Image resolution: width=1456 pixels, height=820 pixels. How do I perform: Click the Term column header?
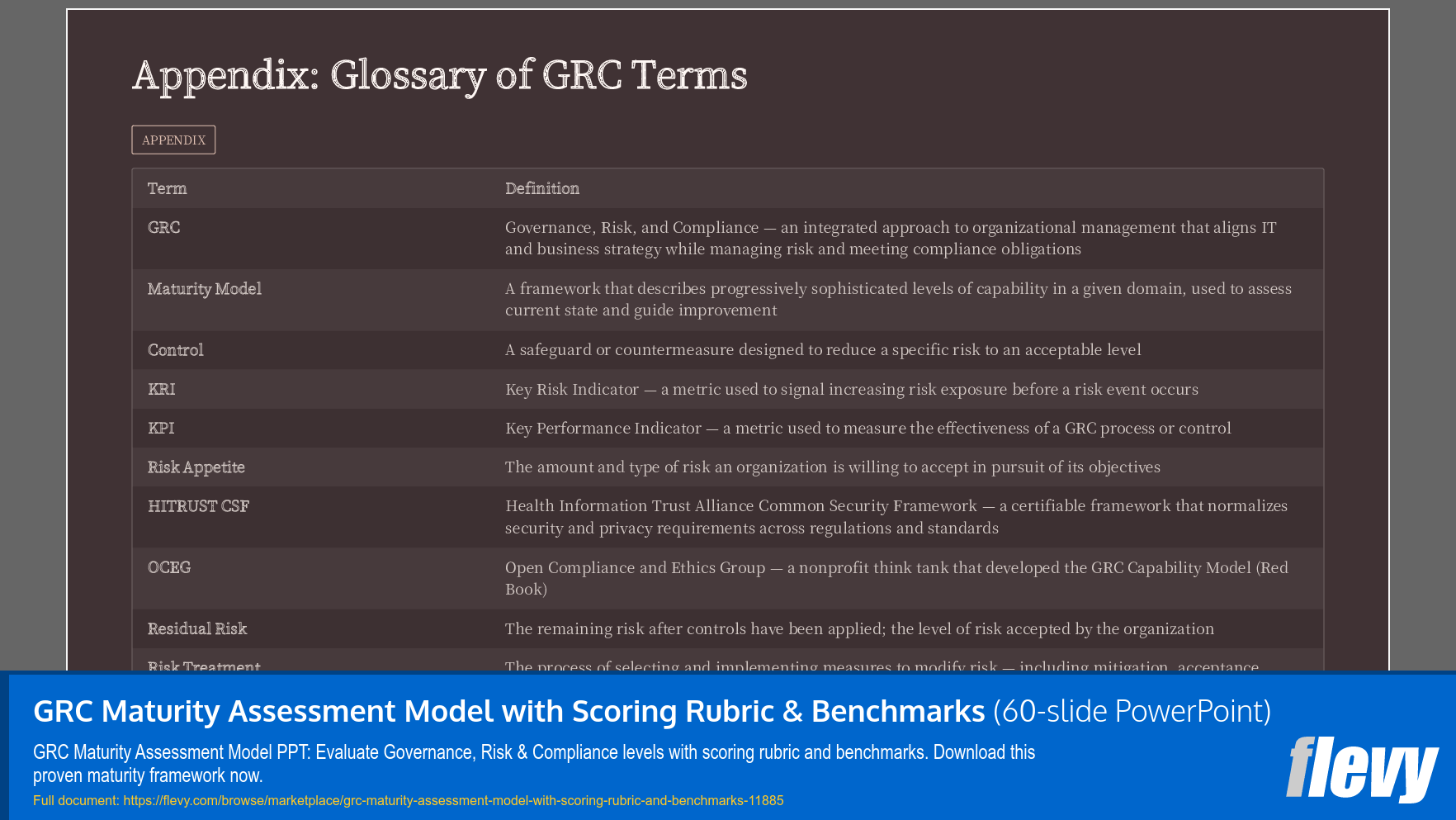pos(167,188)
